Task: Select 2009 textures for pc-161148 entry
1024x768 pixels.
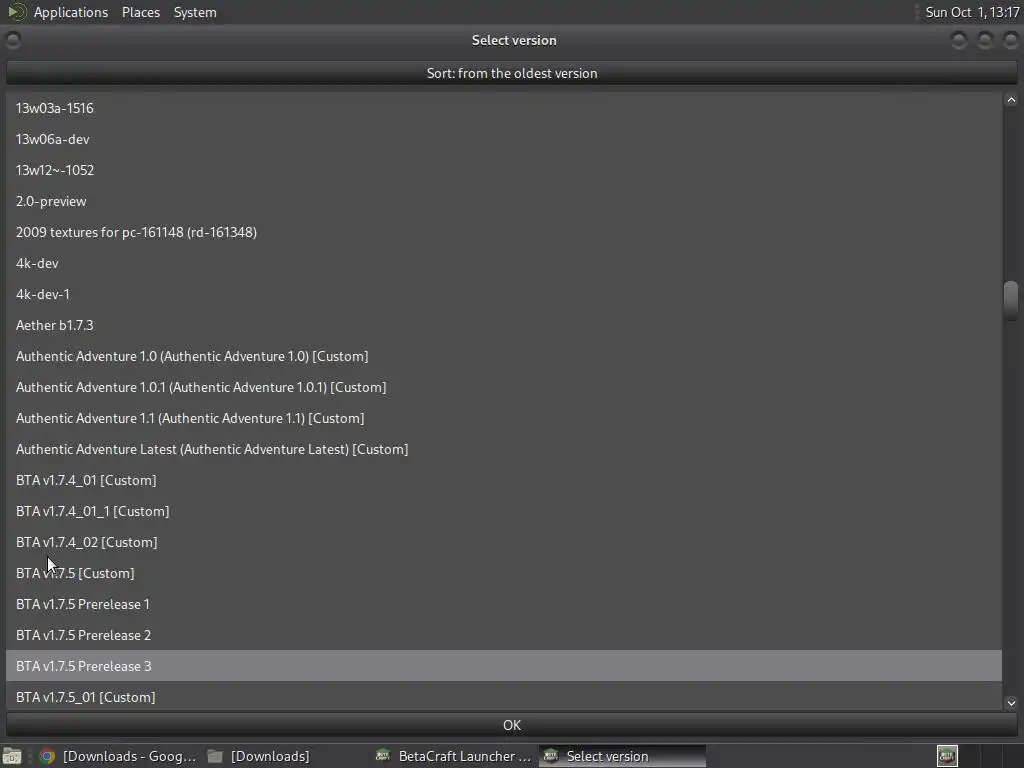Action: pos(504,232)
